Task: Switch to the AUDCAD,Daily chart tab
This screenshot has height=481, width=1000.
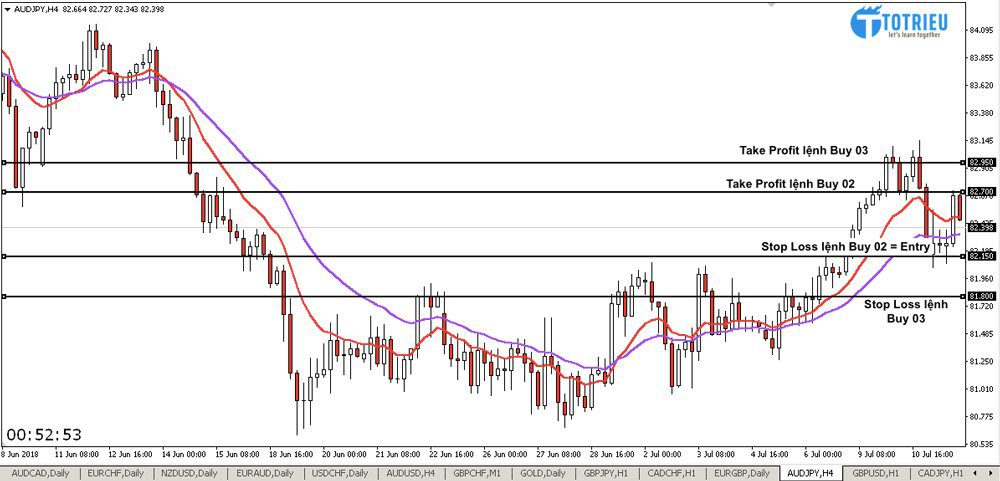Action: coord(40,474)
